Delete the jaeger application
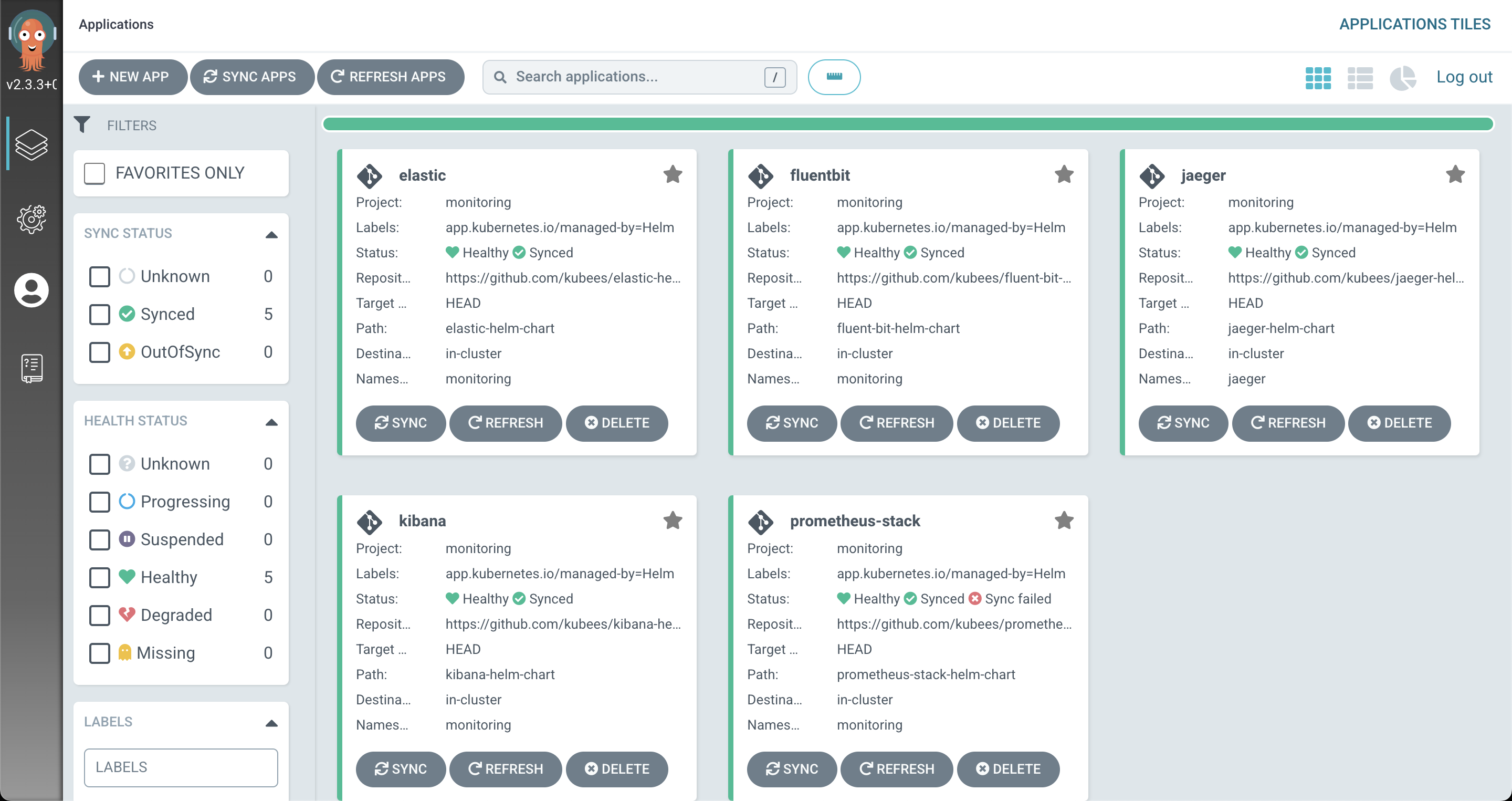Screen dimensions: 1512x801 click(x=1399, y=423)
